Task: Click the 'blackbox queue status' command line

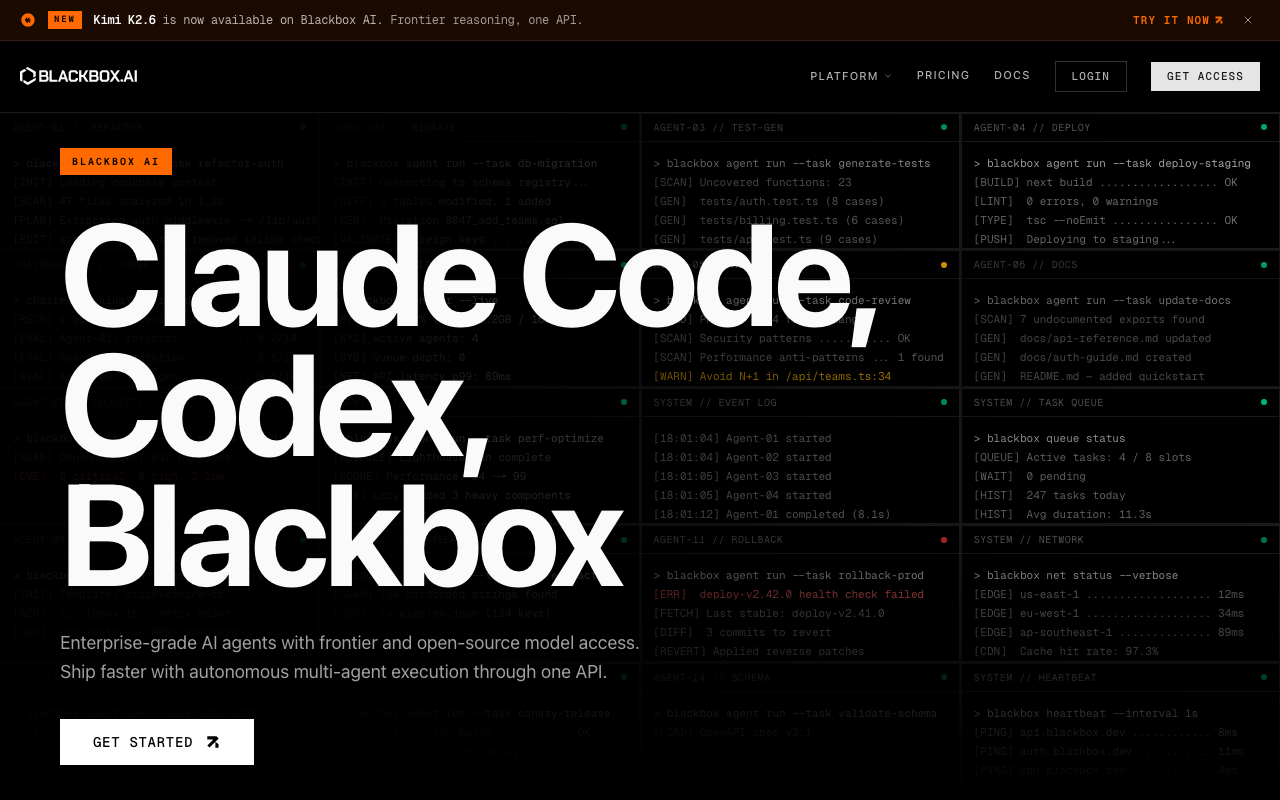Action: [1049, 439]
